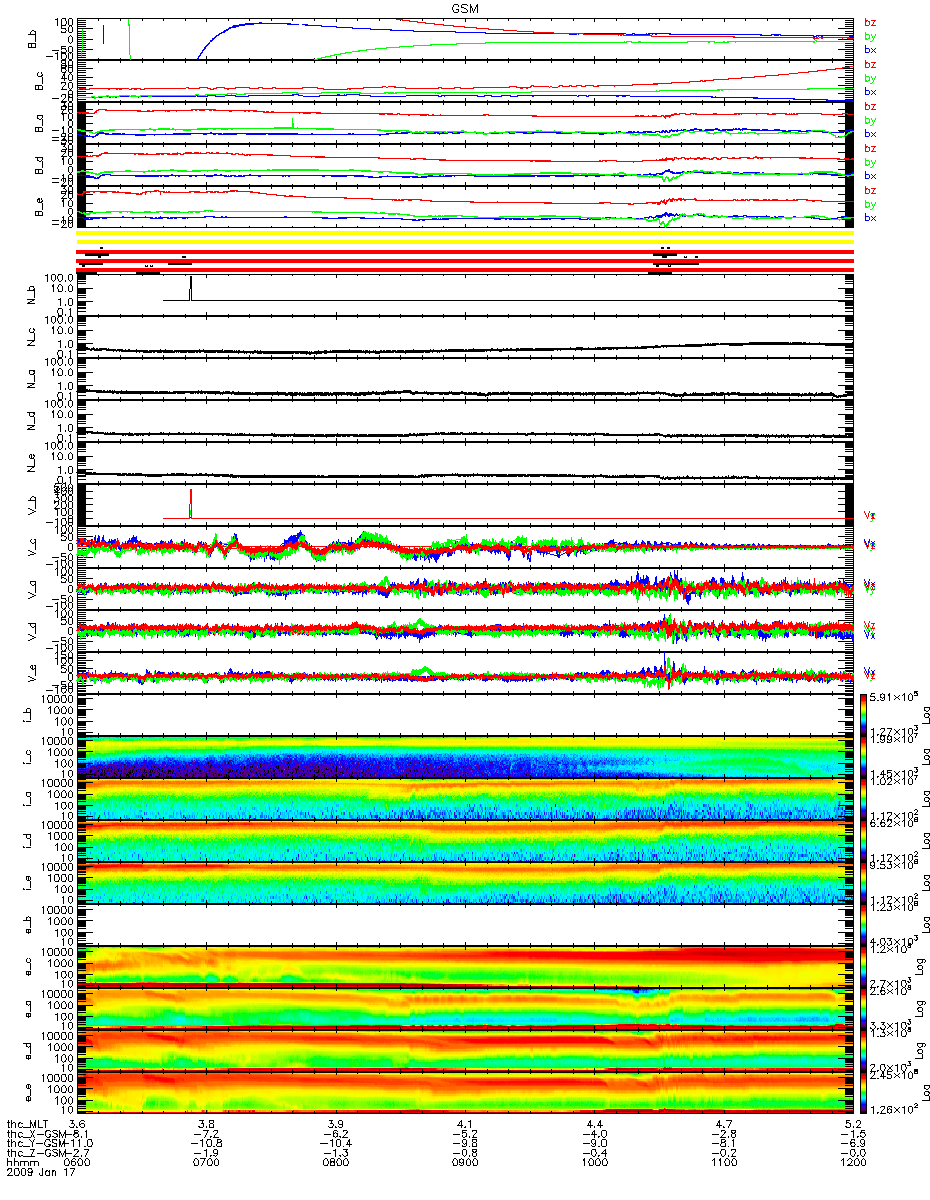The height and width of the screenshot is (1200, 930).
Task: Click the black spike in the N_b panel
Action: click(x=191, y=288)
